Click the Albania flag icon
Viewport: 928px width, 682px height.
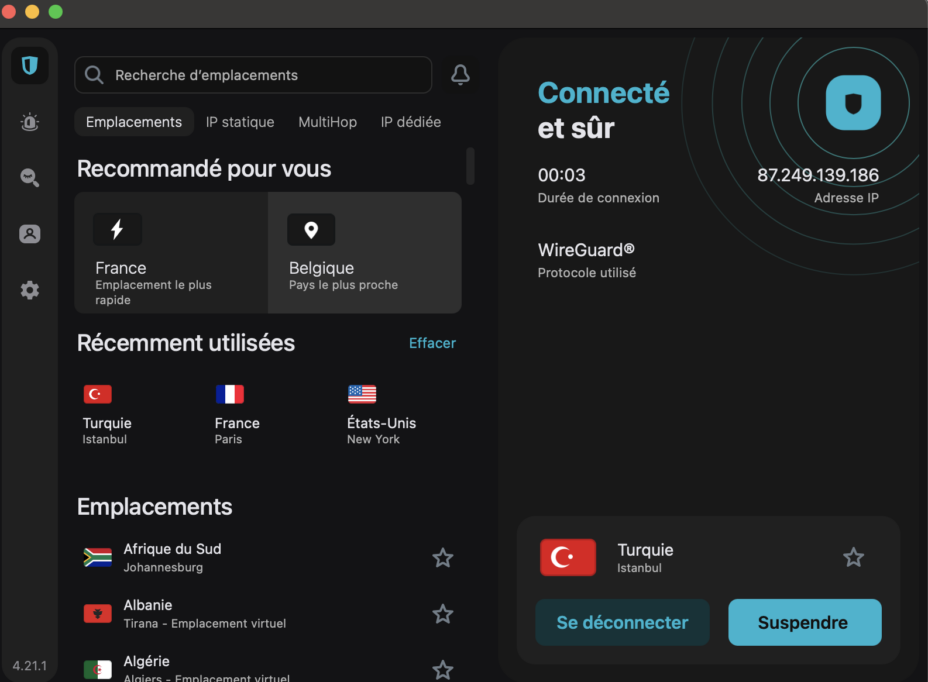[x=98, y=614]
